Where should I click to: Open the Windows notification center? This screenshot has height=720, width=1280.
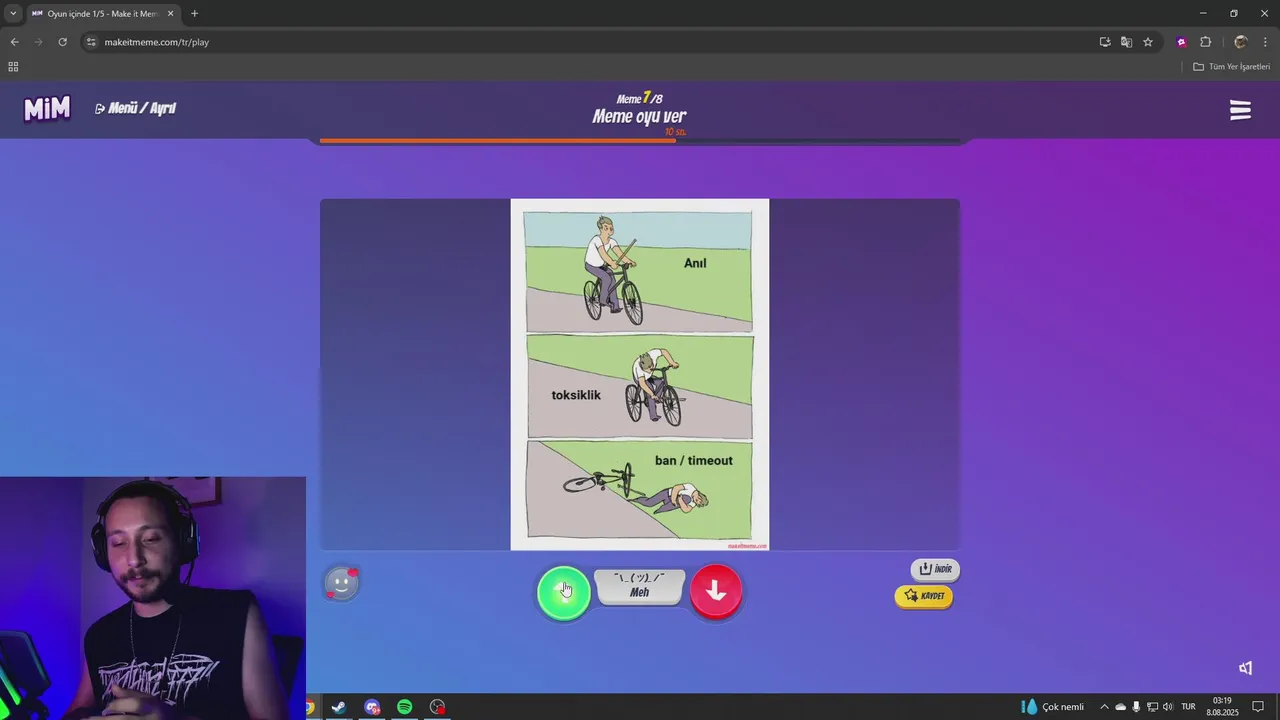(x=1258, y=707)
